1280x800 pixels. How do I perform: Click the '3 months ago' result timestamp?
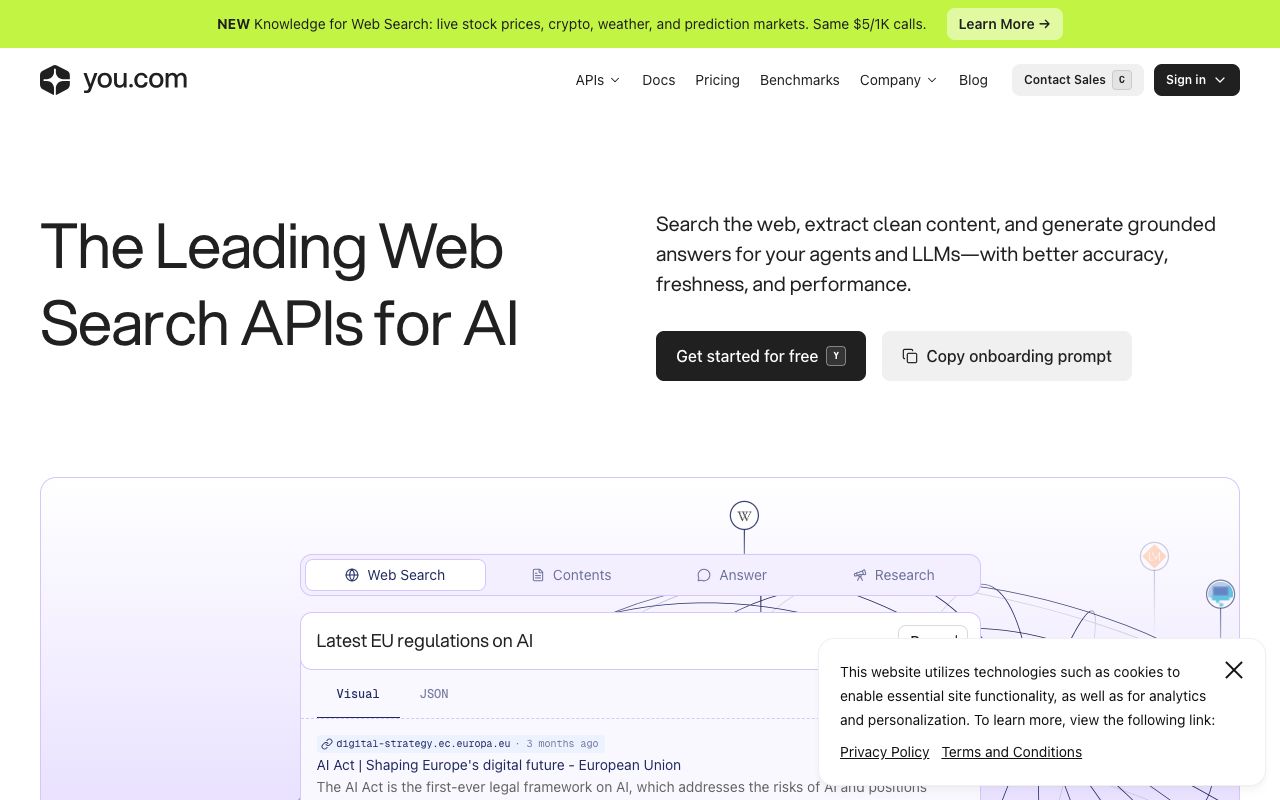pyautogui.click(x=562, y=744)
